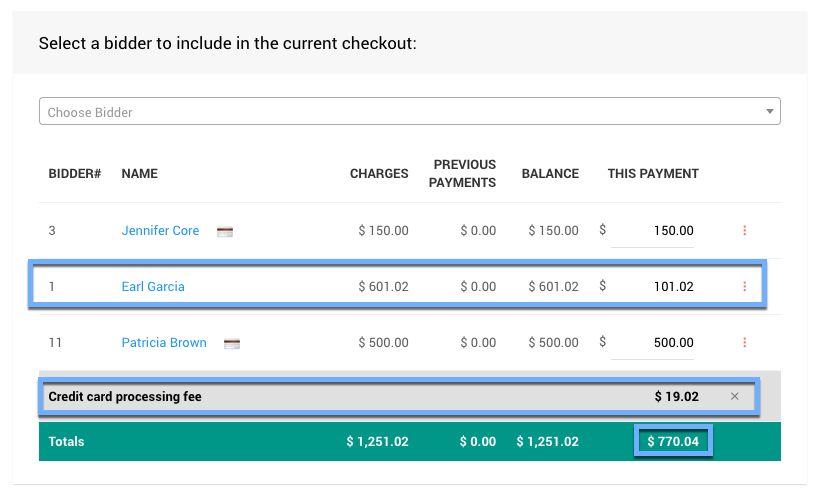Open three-dot menu for Earl Garcia row
This screenshot has height=497, width=817.
click(x=744, y=287)
